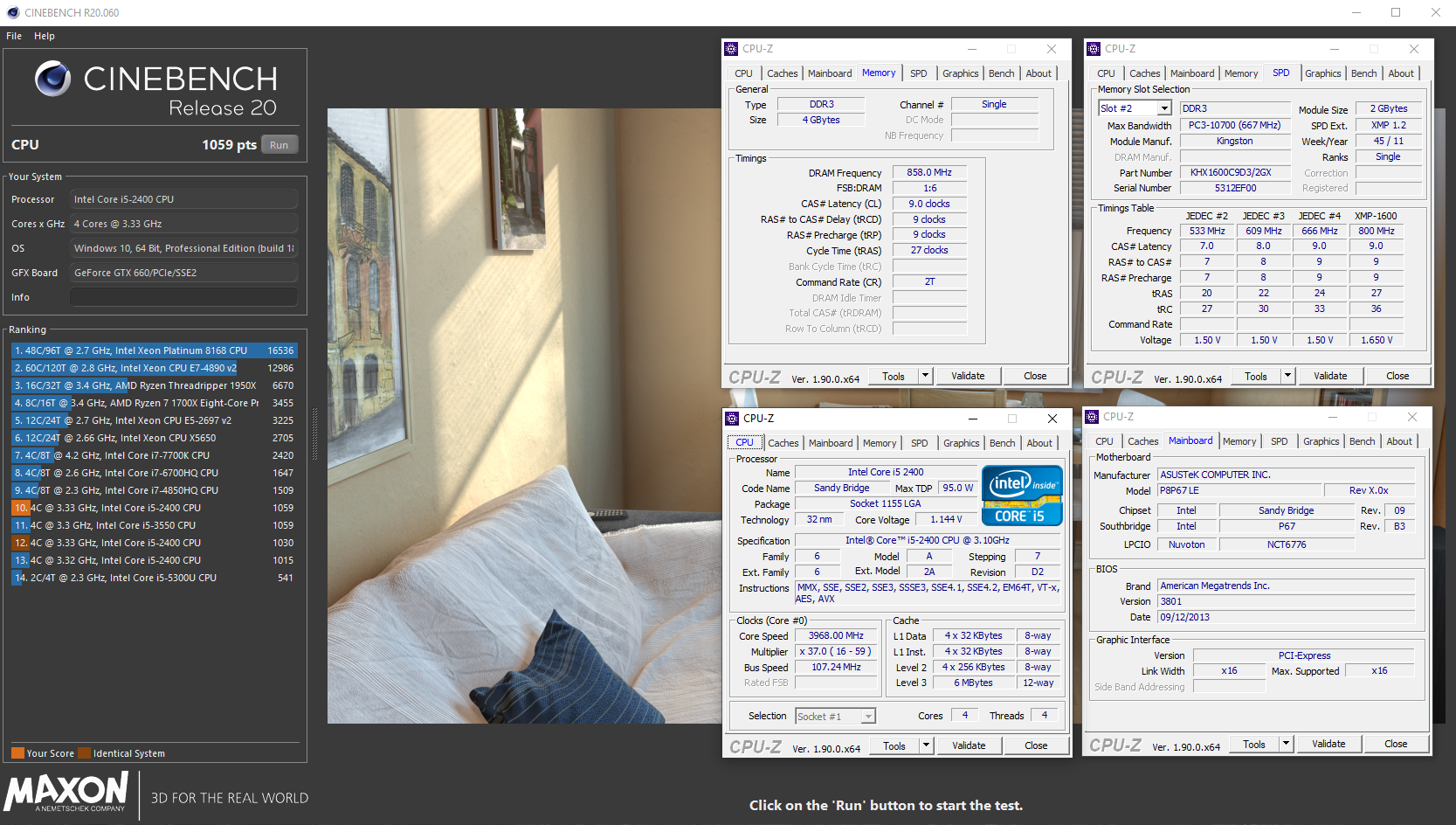Switch to CPU tab in Memory window
The height and width of the screenshot is (825, 1456).
pyautogui.click(x=743, y=73)
